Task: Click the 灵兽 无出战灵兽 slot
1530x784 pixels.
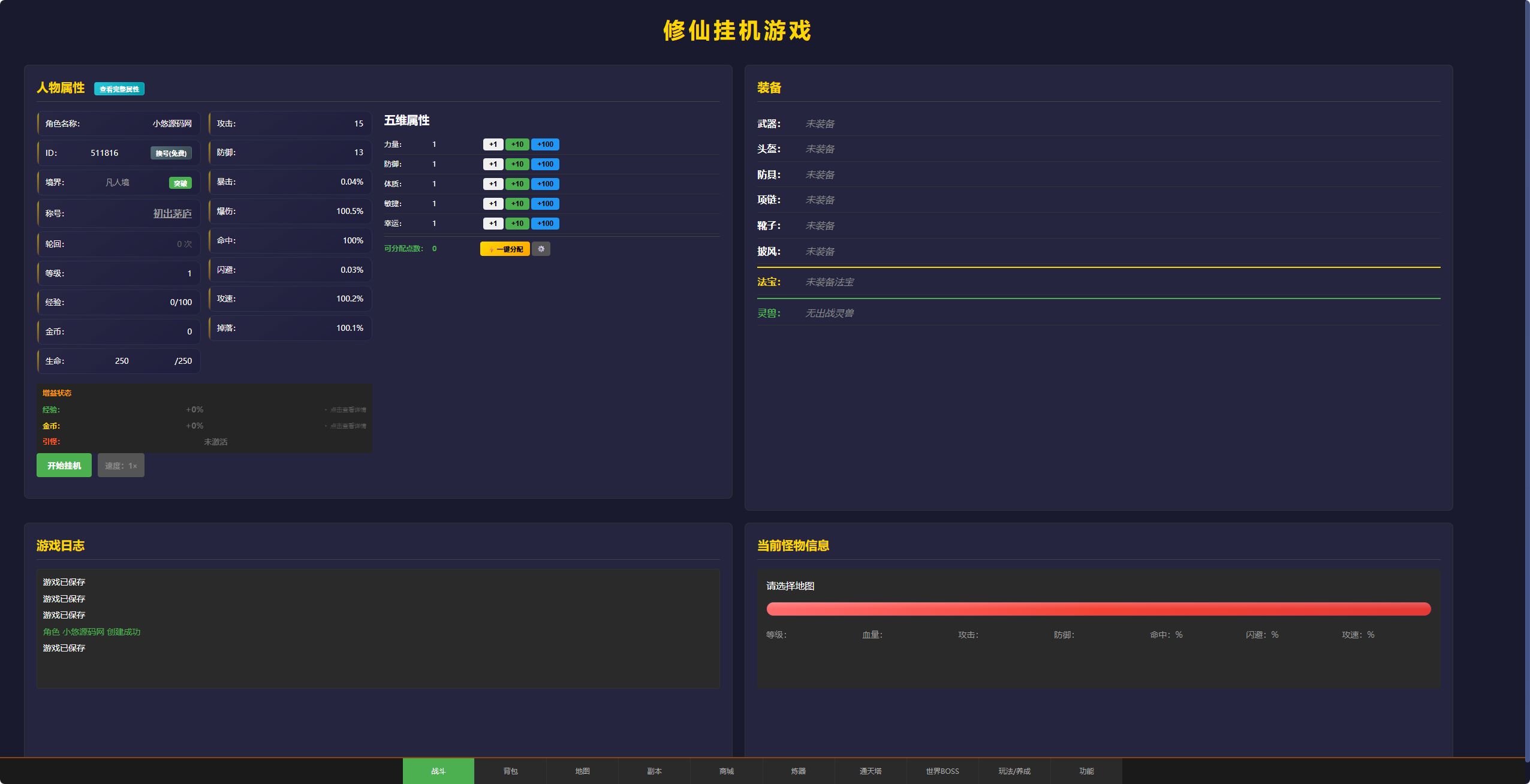Action: [1098, 313]
